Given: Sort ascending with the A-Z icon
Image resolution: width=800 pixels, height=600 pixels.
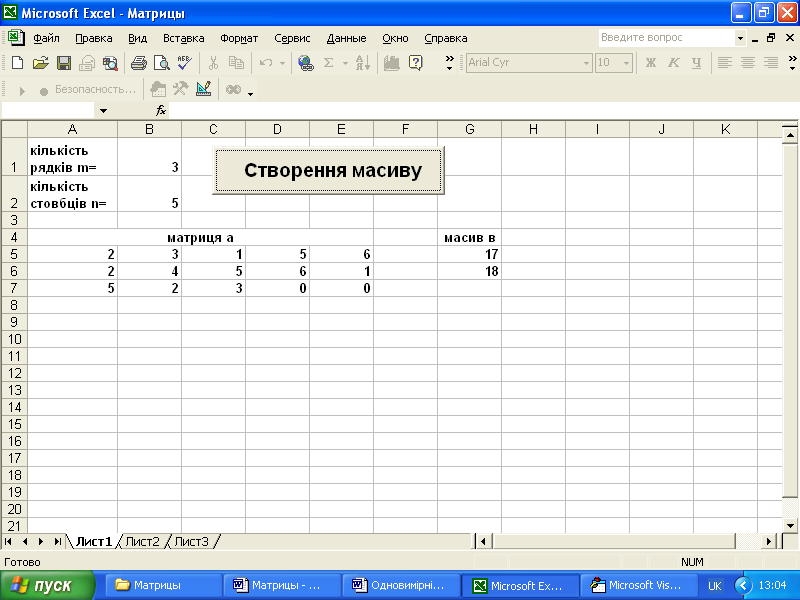Looking at the screenshot, I should pos(363,63).
